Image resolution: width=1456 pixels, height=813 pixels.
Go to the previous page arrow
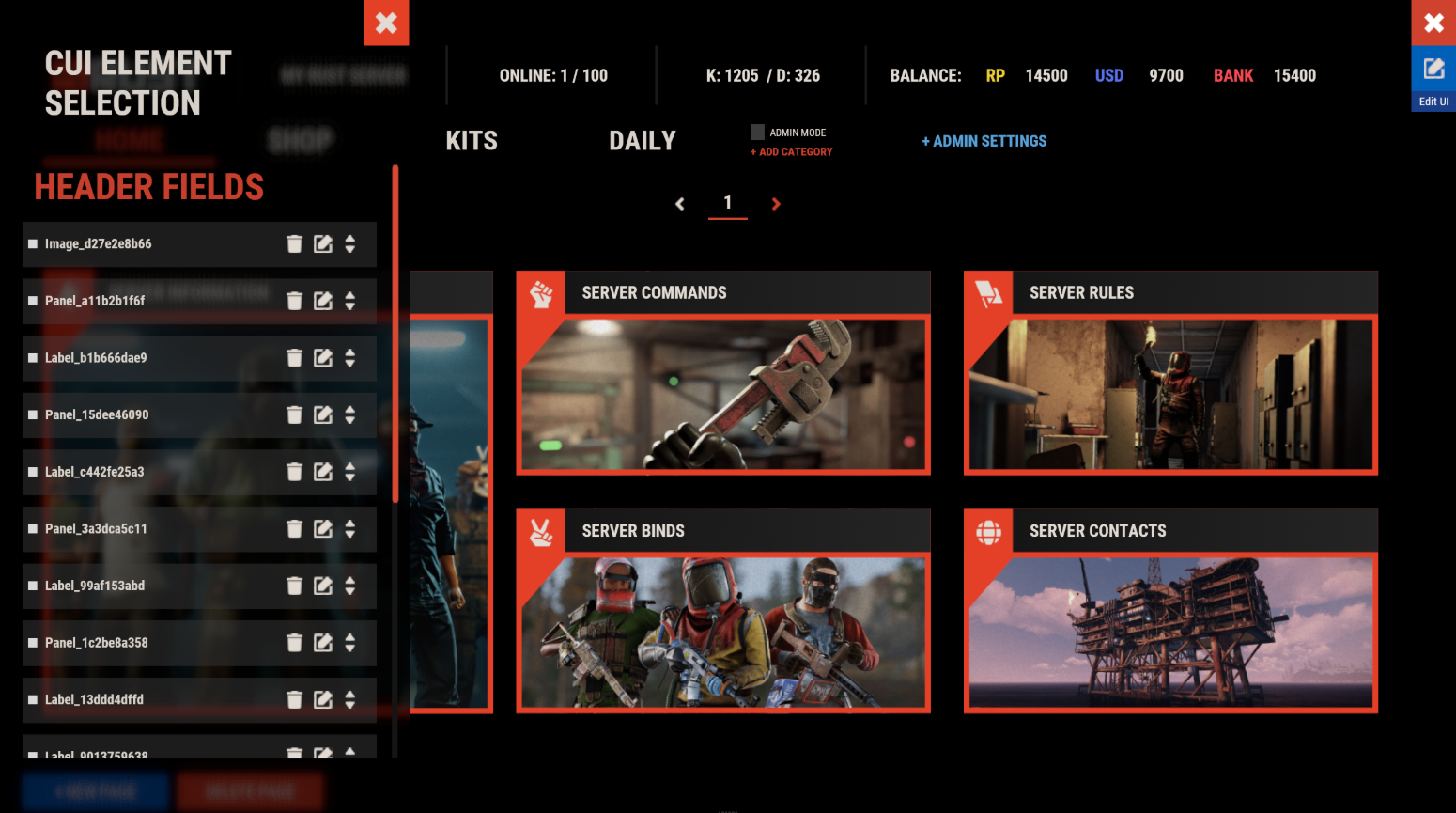(680, 204)
